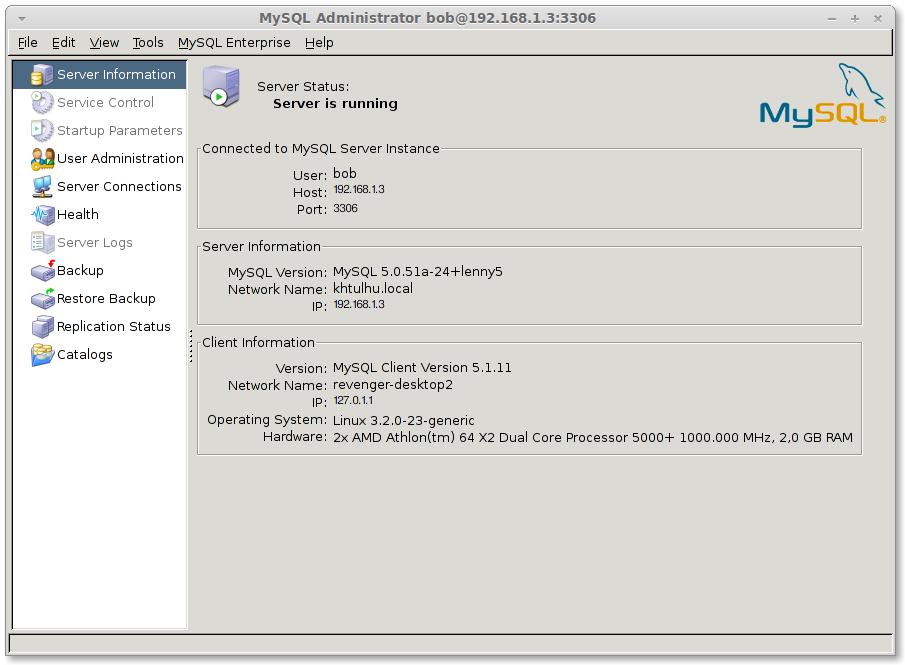Image resolution: width=905 pixels, height=665 pixels.
Task: Open the Help menu
Action: pos(319,43)
